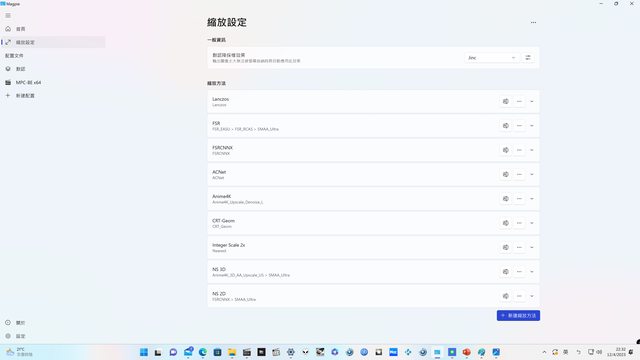Open Microsoft Edge from the taskbar
This screenshot has width=640, height=360.
[202, 352]
